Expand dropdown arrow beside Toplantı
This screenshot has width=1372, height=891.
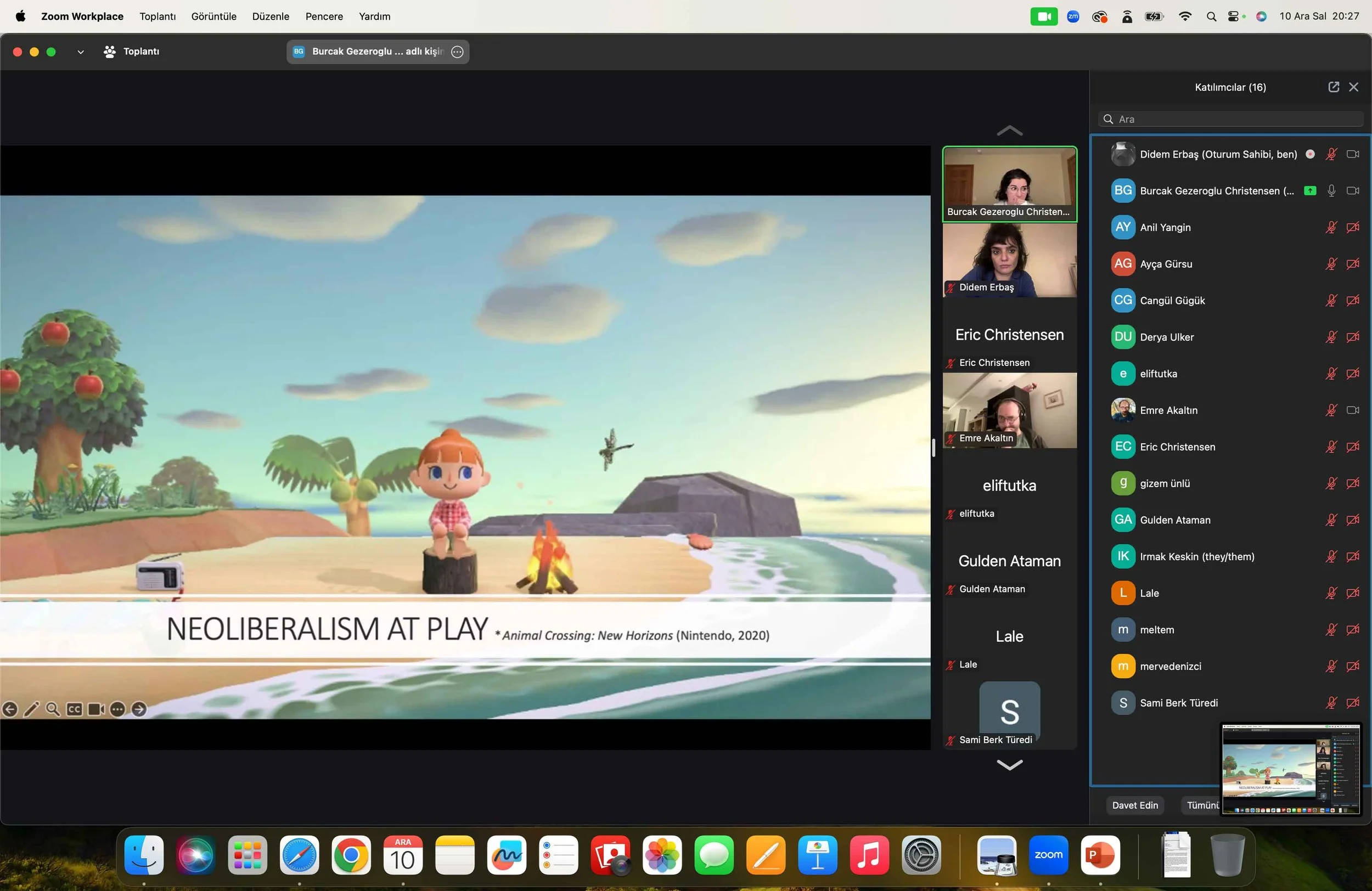tap(81, 52)
